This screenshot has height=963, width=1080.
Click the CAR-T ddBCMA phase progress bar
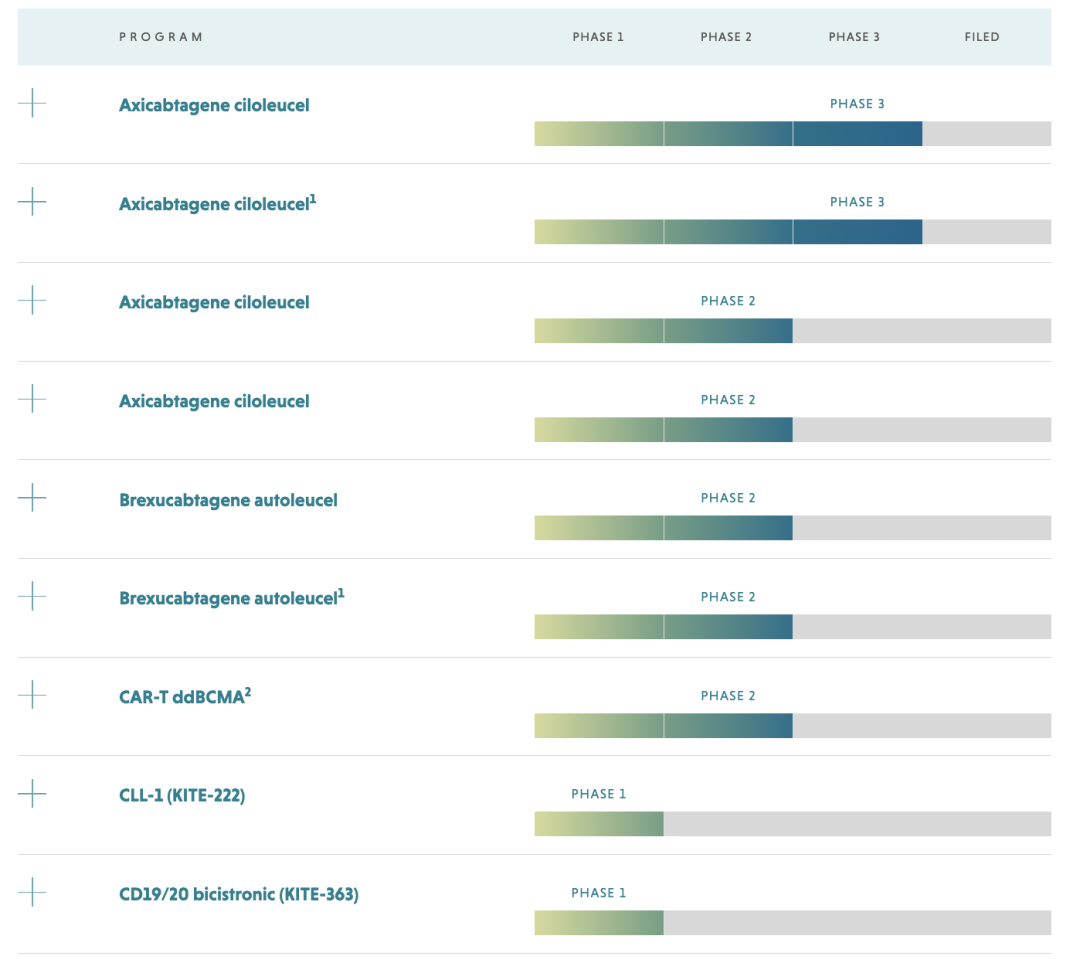792,725
